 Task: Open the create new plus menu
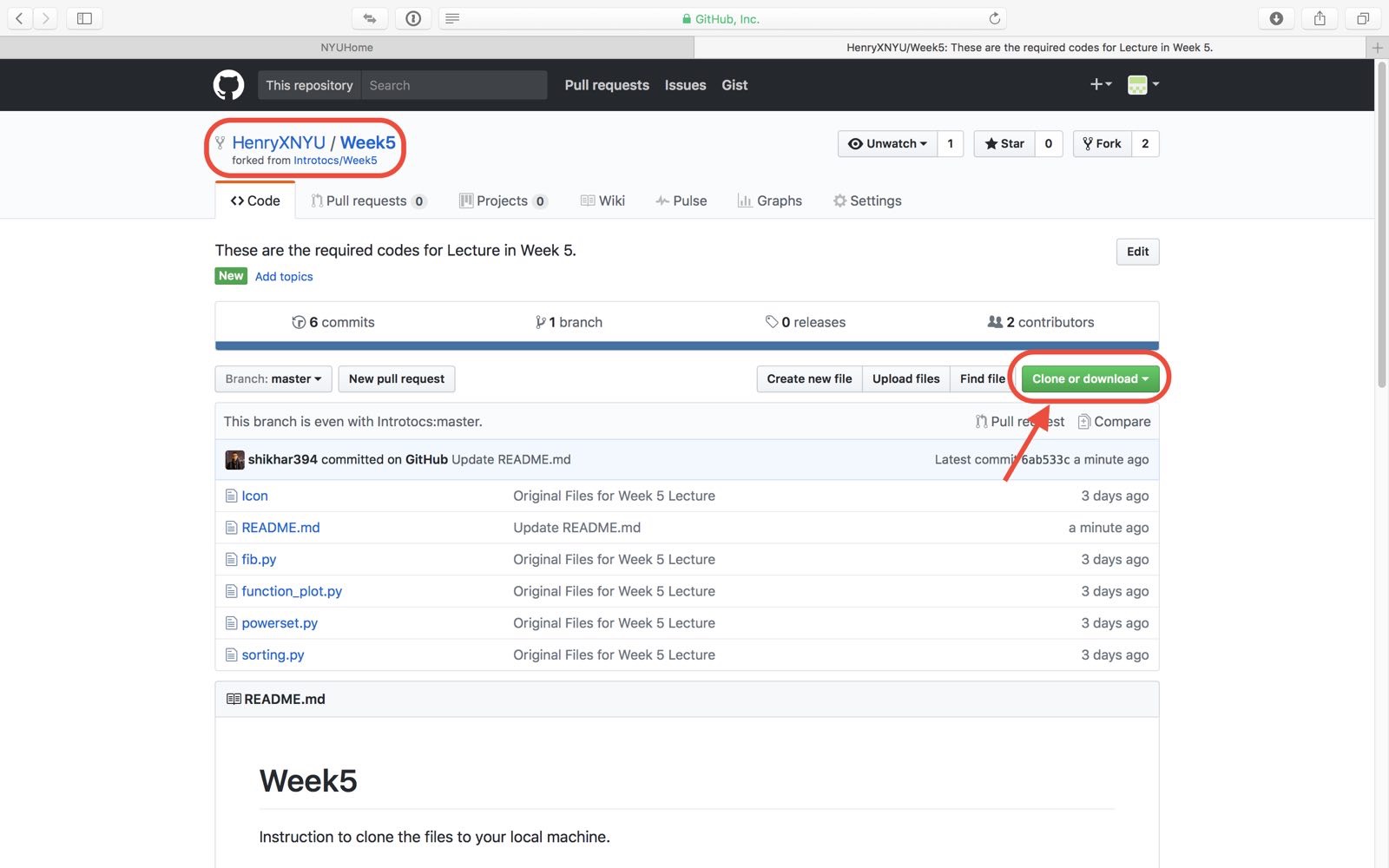[x=1101, y=84]
